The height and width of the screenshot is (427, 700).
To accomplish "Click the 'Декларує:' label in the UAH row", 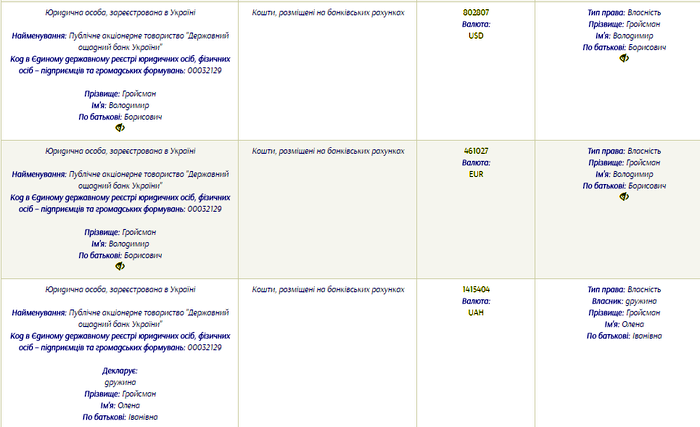I will pos(120,371).
